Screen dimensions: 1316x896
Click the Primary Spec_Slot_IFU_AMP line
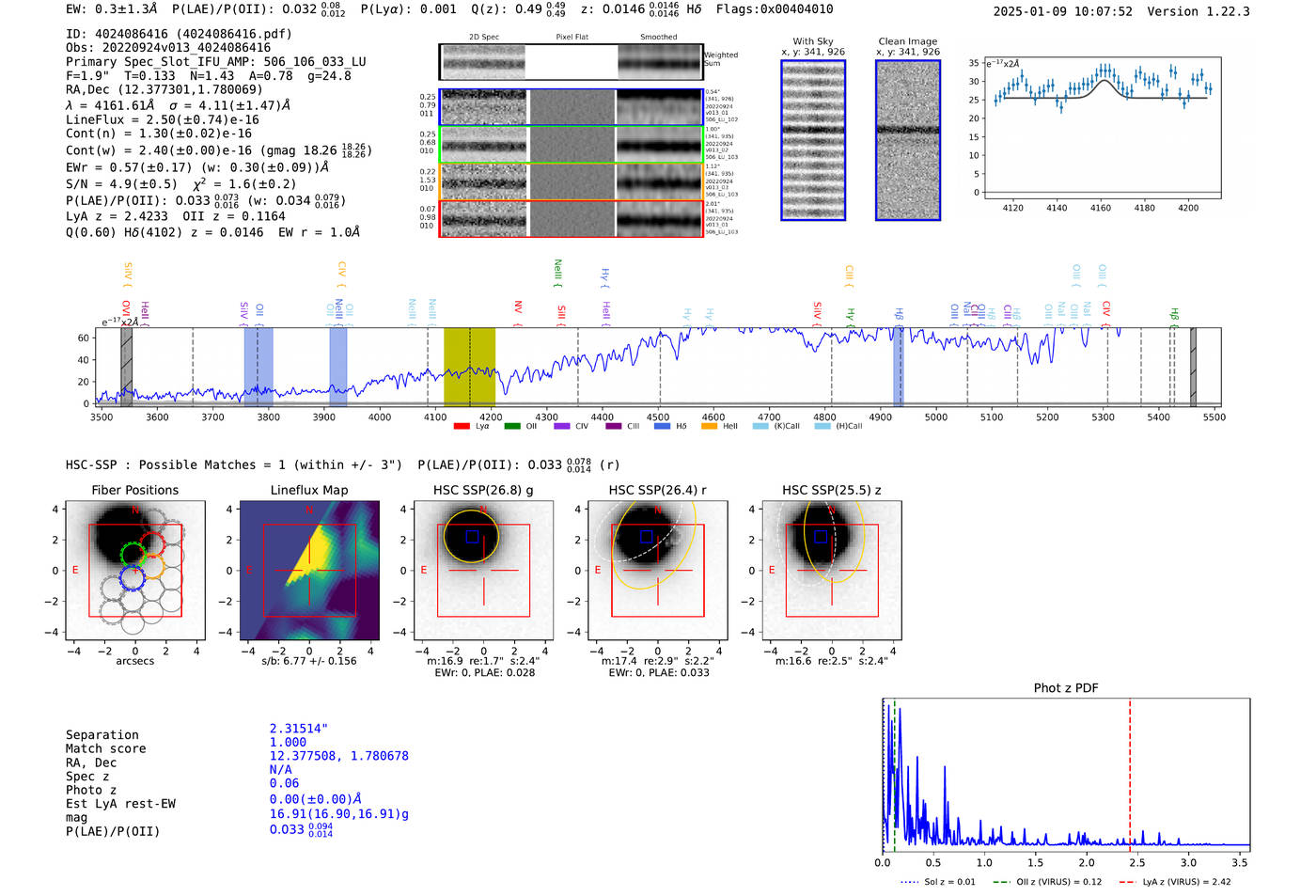click(x=215, y=61)
